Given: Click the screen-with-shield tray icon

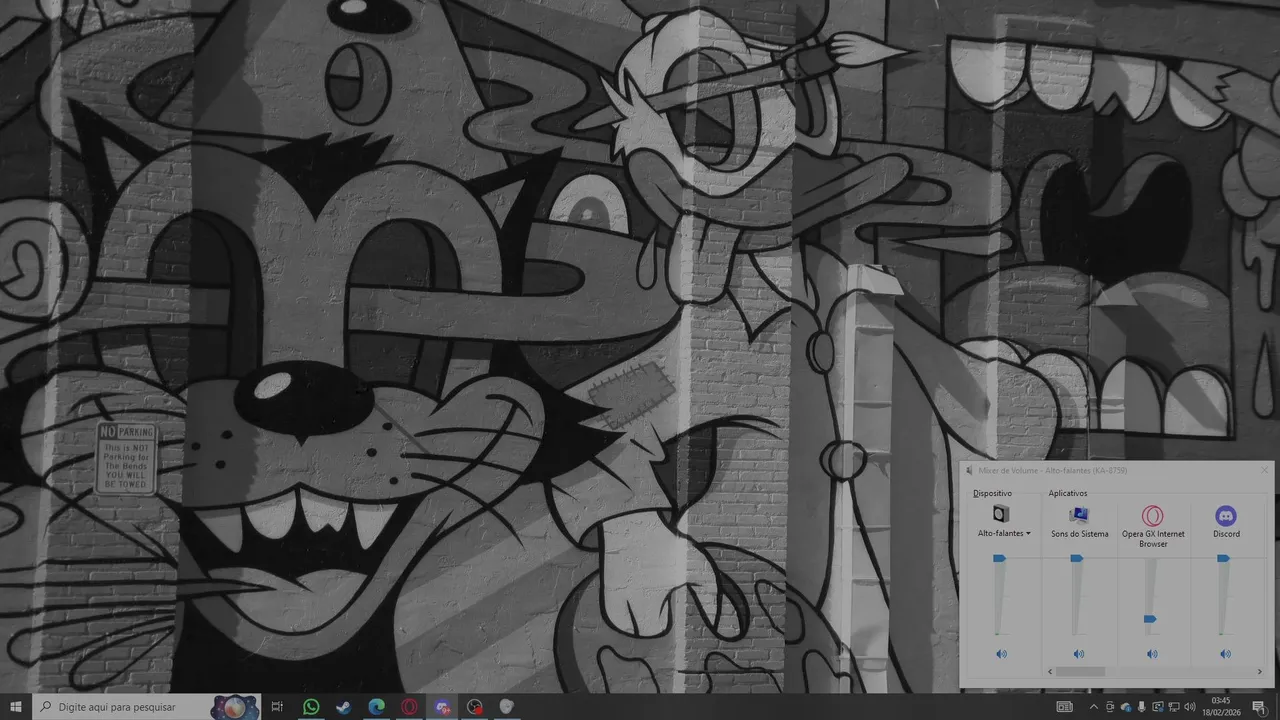Looking at the screenshot, I should [x=1158, y=707].
